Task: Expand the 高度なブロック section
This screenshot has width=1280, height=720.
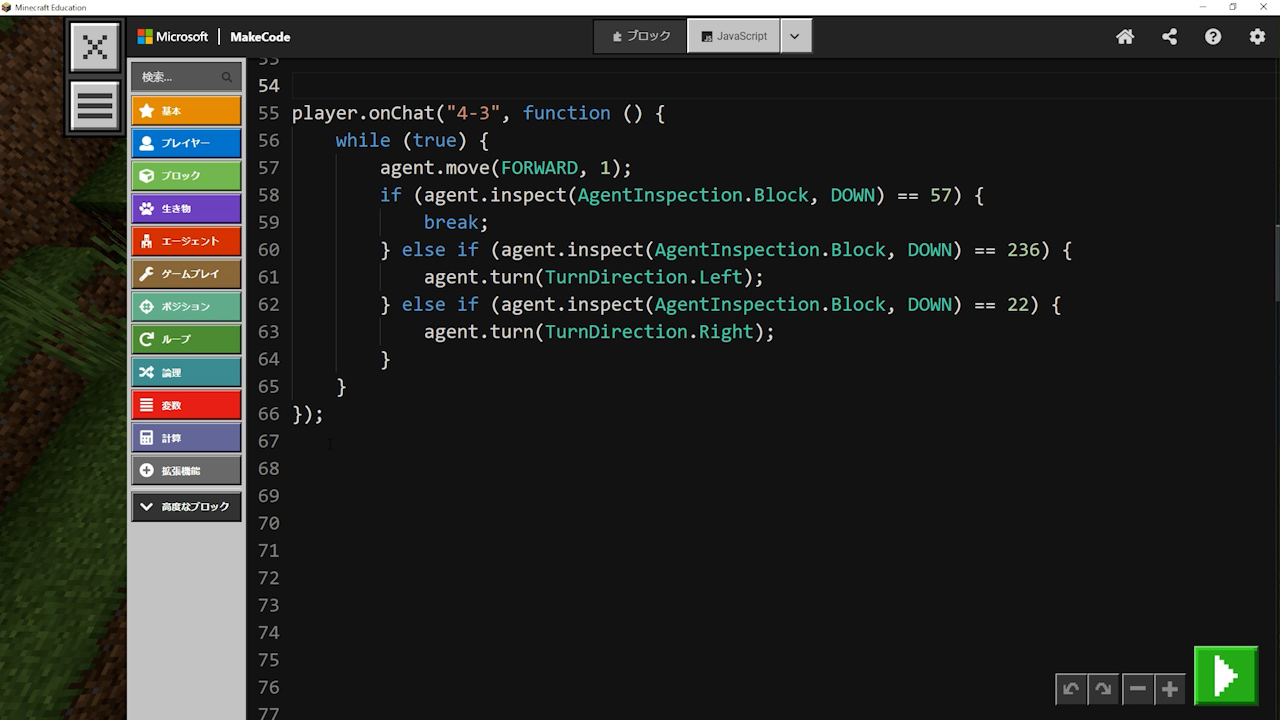Action: tap(186, 507)
